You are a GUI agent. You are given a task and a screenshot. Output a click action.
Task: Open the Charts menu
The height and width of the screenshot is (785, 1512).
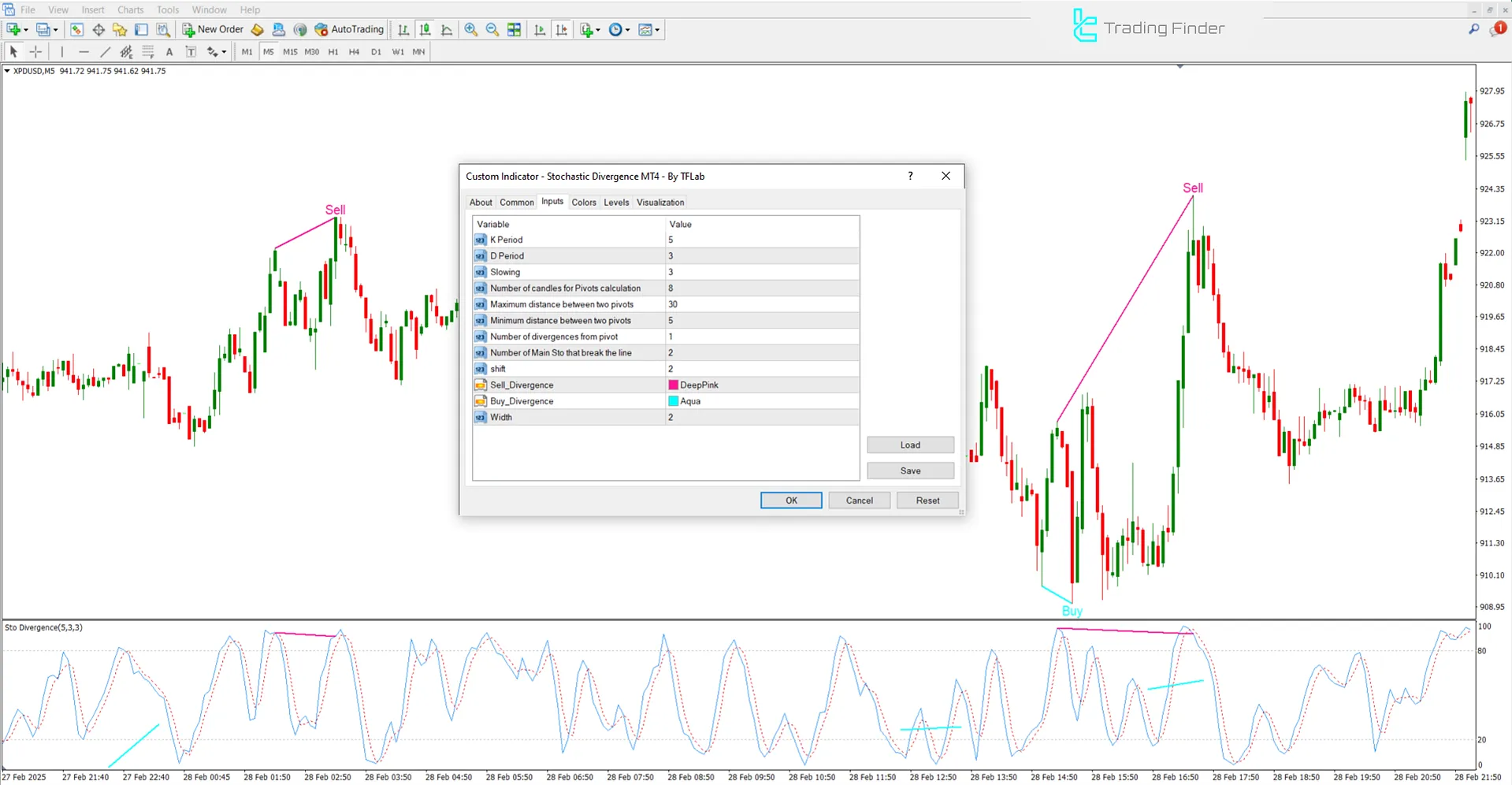(x=129, y=9)
